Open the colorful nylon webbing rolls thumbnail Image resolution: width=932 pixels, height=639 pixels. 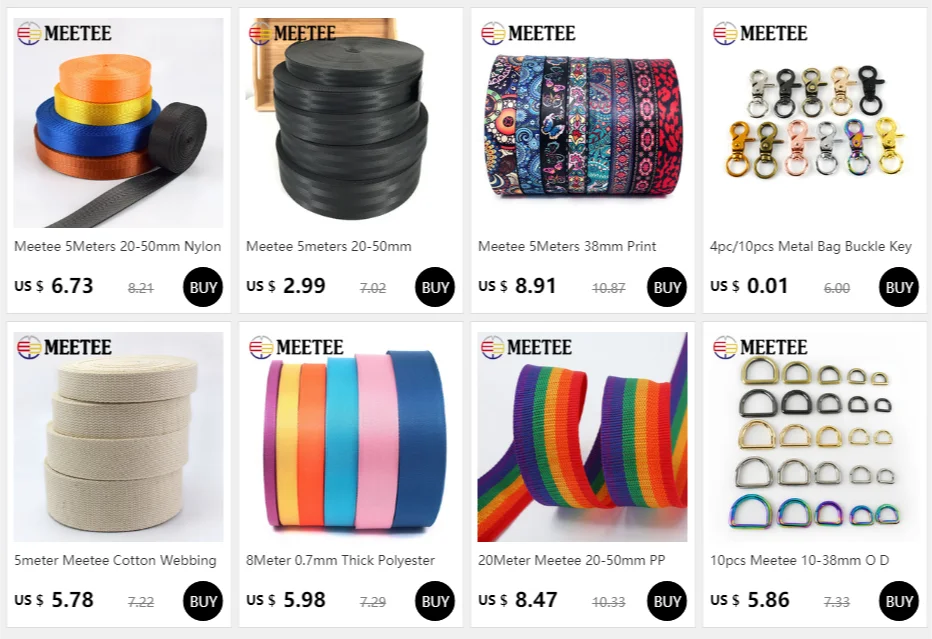click(x=118, y=122)
